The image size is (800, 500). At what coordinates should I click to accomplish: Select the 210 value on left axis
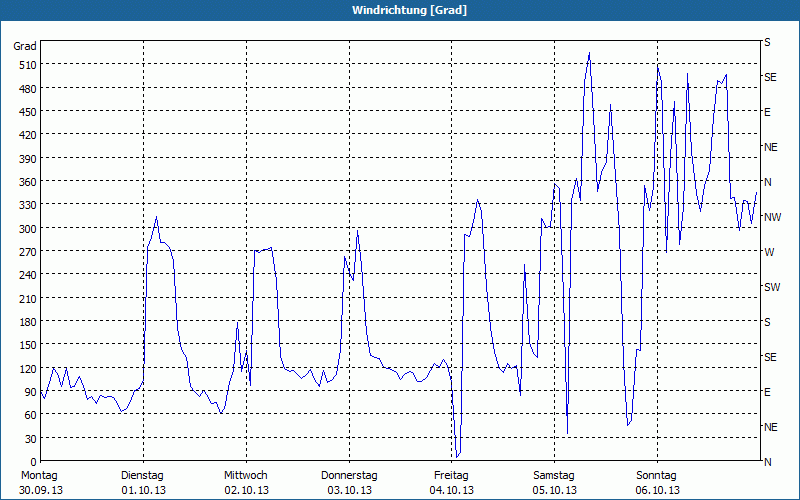coord(28,298)
